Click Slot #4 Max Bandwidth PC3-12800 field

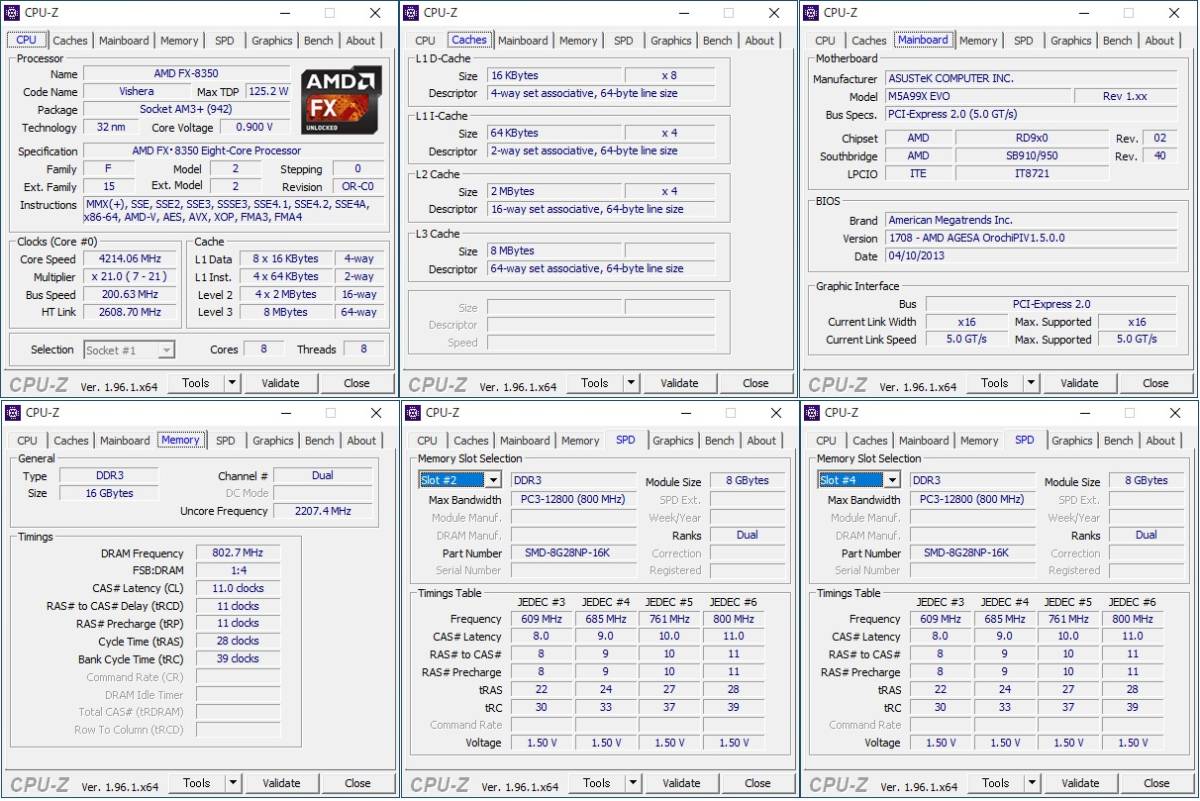973,500
